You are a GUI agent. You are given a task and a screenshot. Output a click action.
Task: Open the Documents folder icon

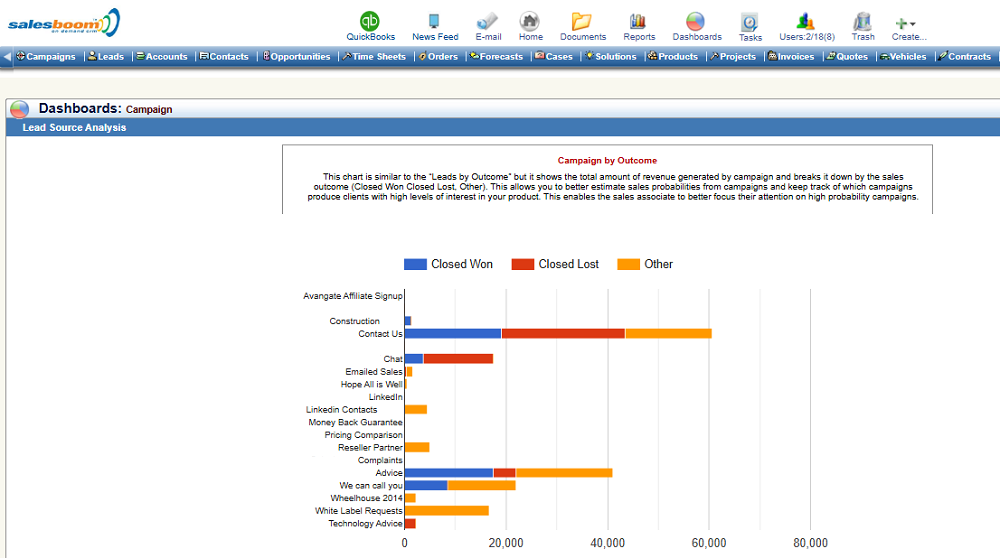pos(582,21)
